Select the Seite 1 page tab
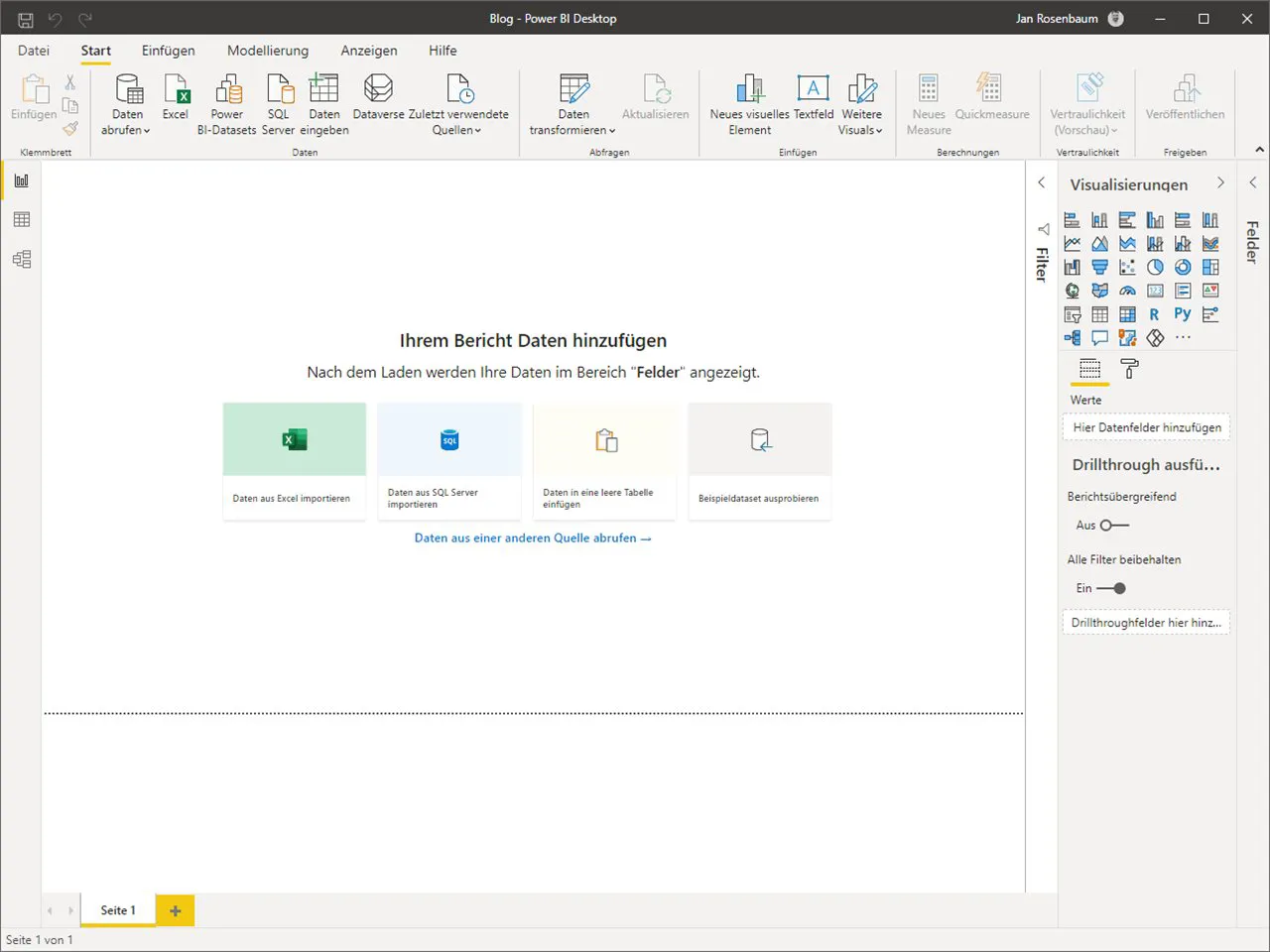 pos(118,910)
